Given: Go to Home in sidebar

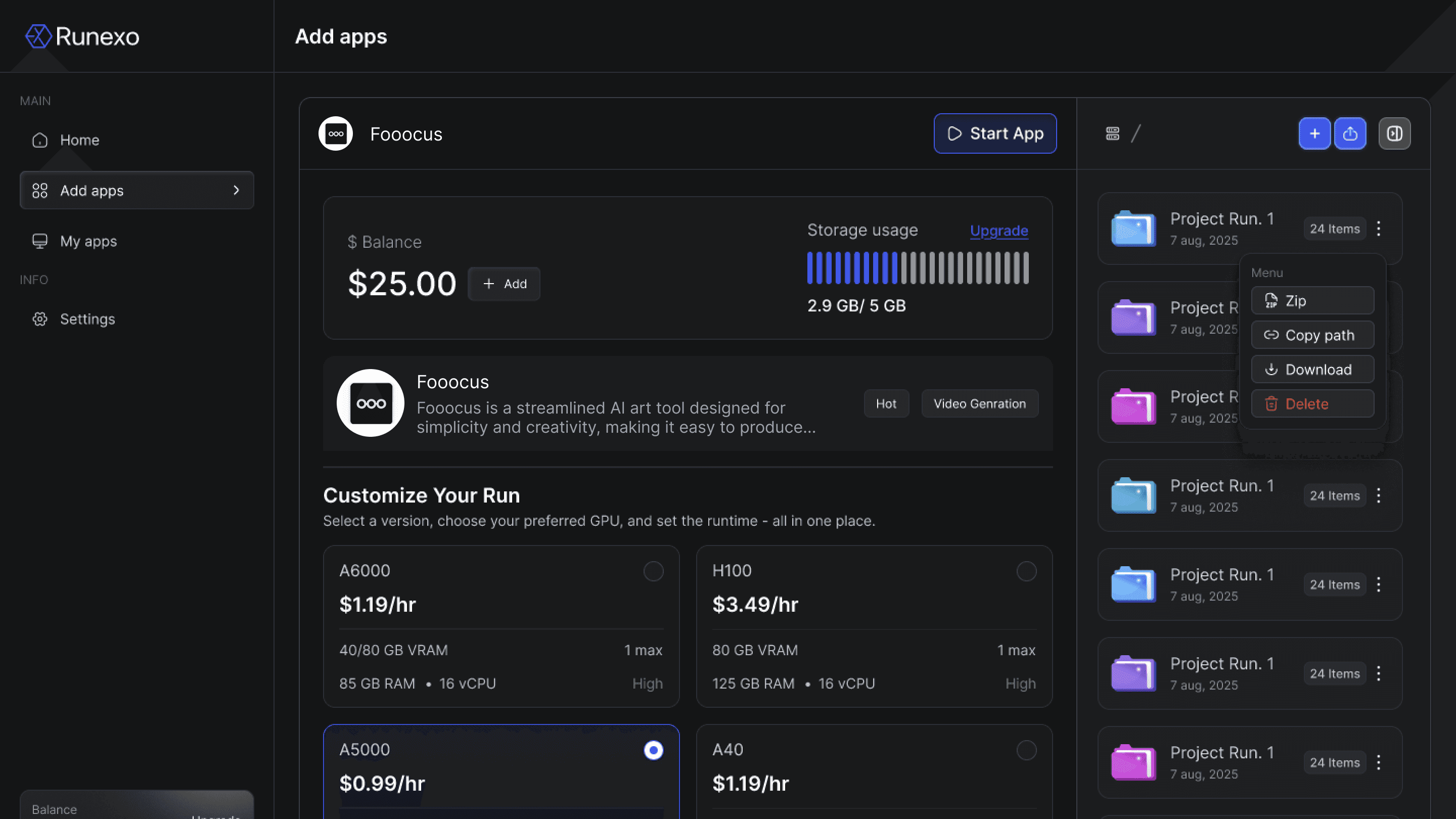Looking at the screenshot, I should point(79,140).
